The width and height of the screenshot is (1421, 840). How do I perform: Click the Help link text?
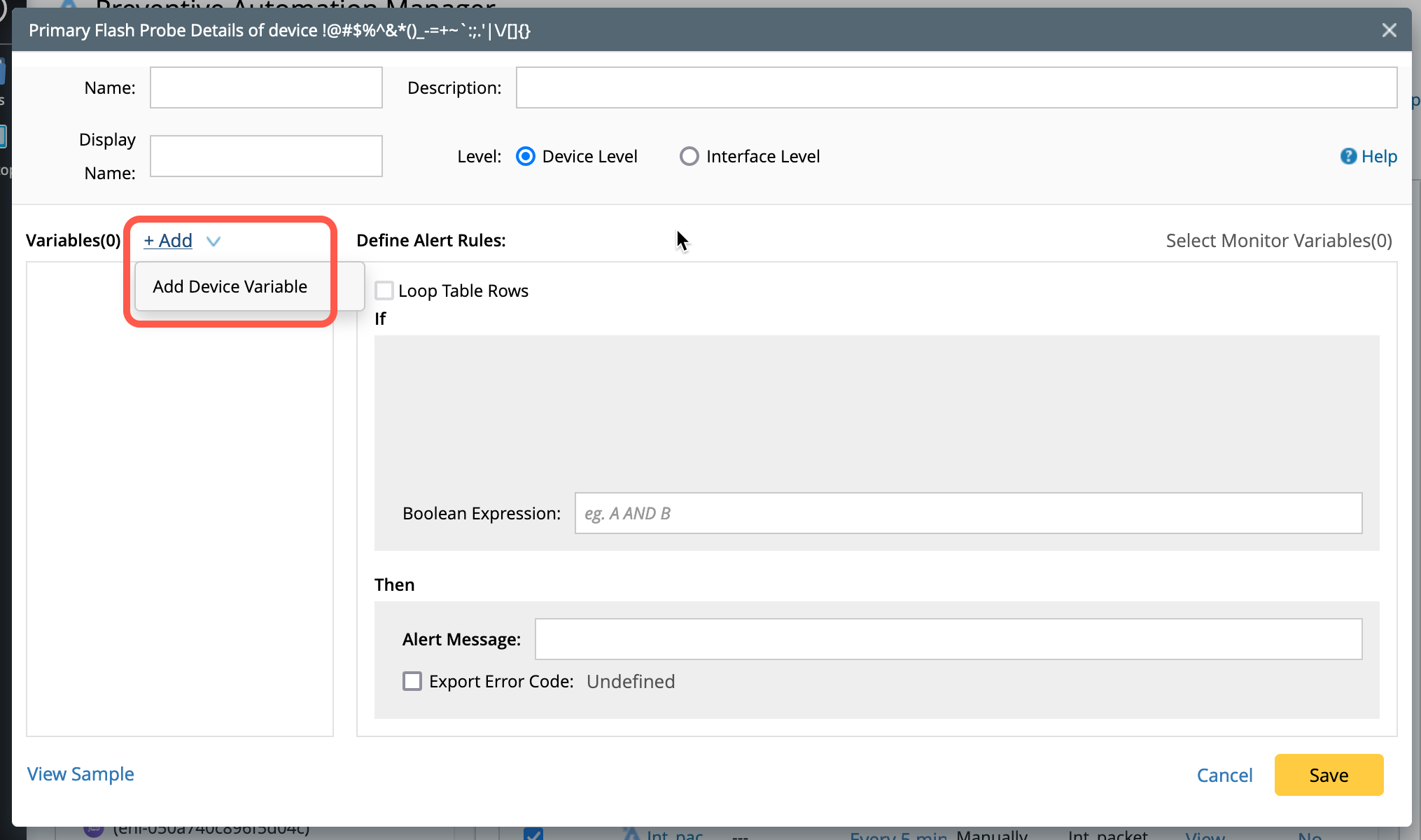click(1378, 156)
